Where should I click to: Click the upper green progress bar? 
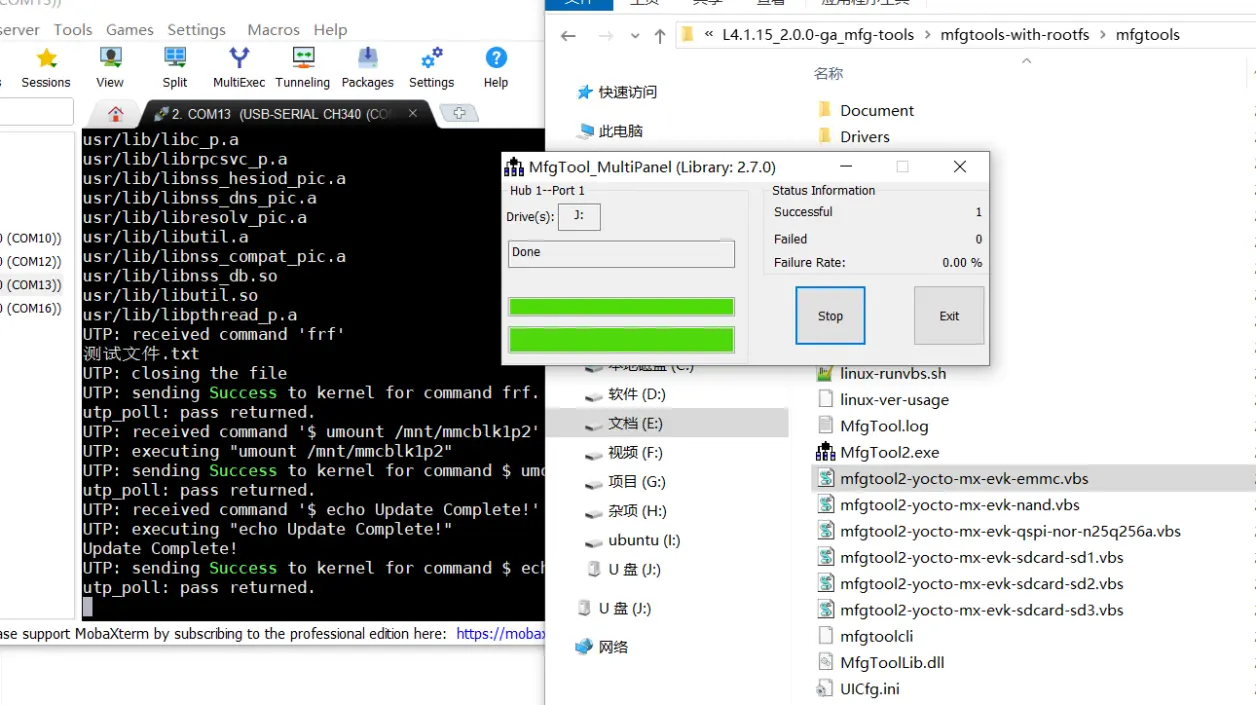pos(621,306)
